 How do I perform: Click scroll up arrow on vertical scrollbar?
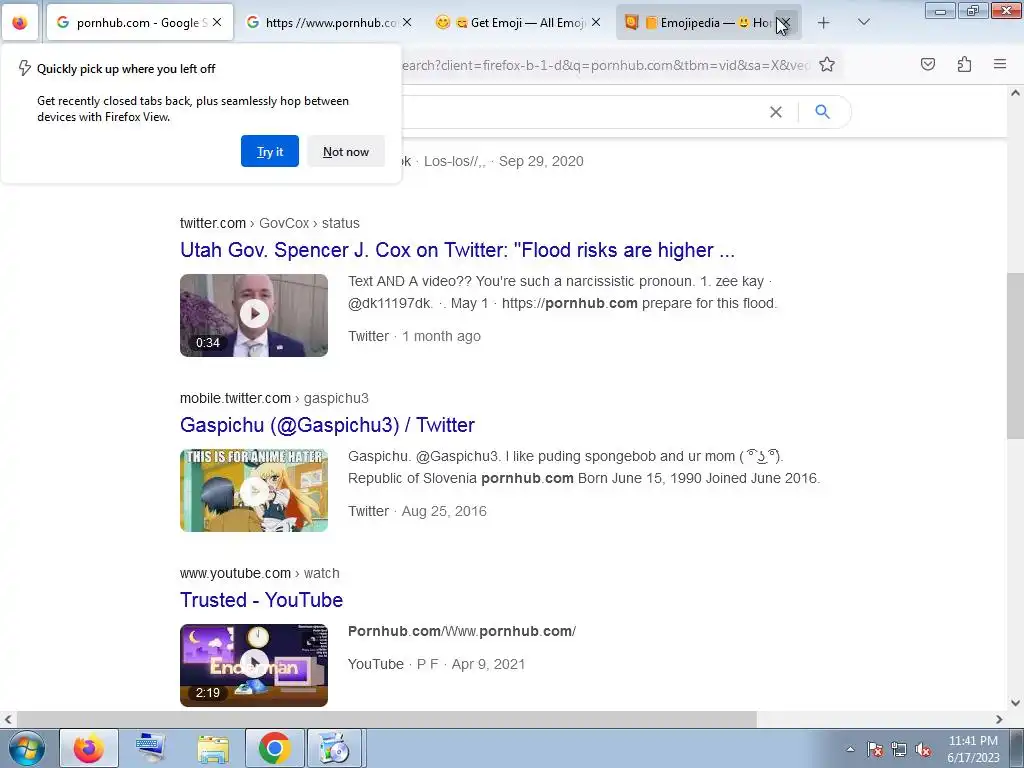[1015, 93]
